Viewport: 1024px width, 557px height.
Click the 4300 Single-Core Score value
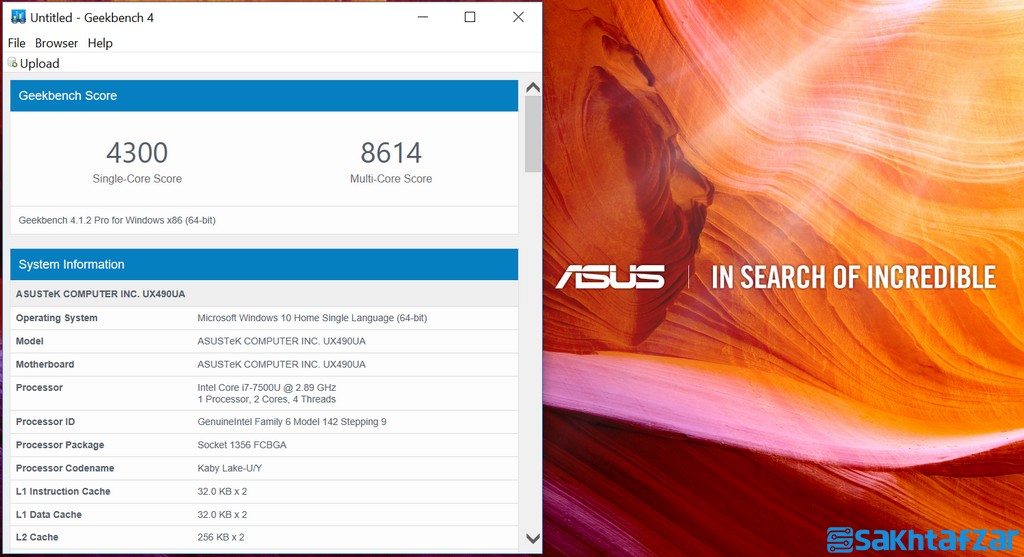pos(137,153)
